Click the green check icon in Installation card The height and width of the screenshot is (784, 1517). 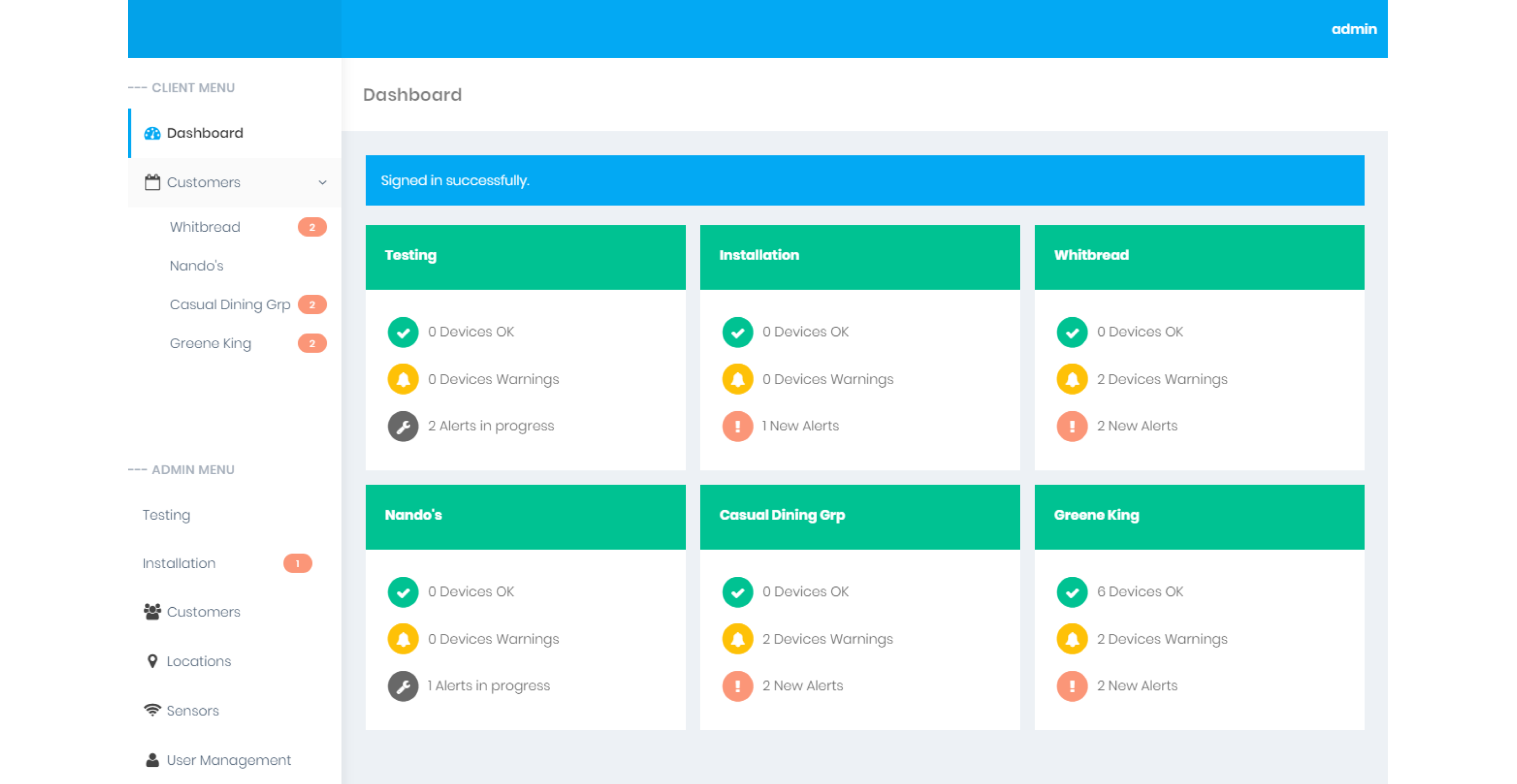click(x=737, y=332)
